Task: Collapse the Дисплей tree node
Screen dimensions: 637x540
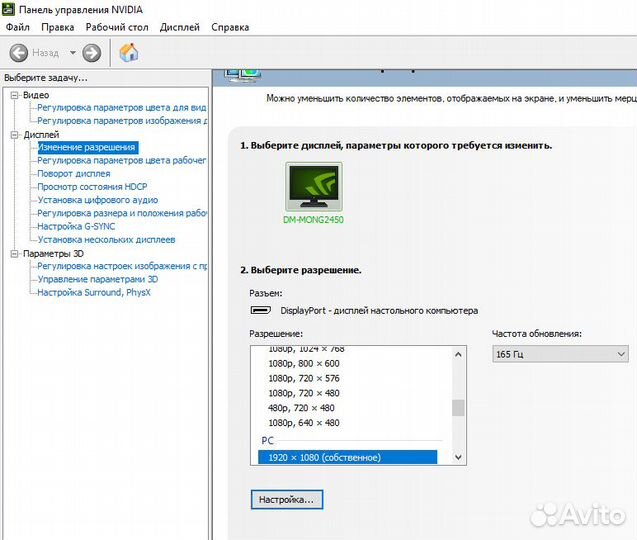Action: pyautogui.click(x=15, y=135)
